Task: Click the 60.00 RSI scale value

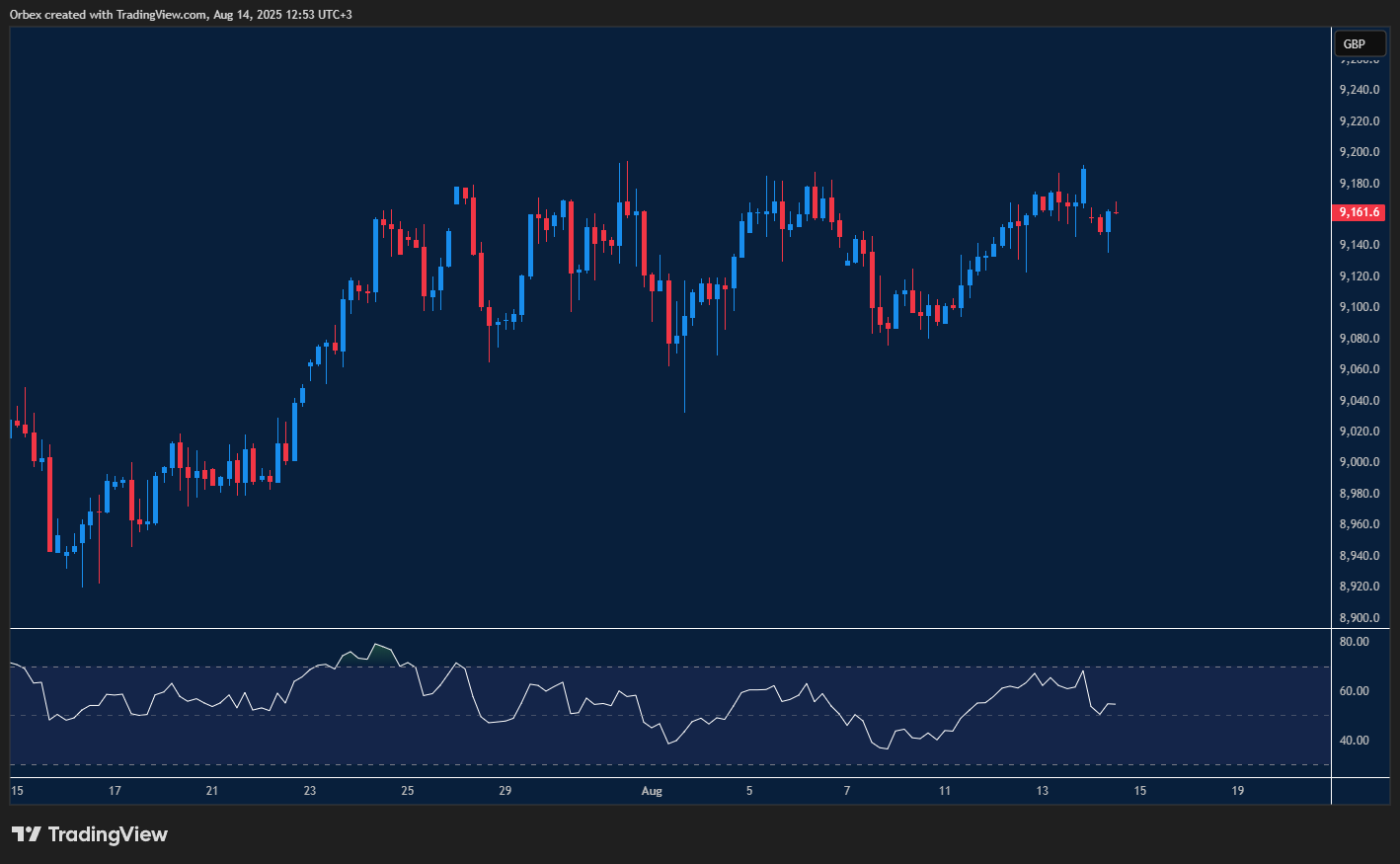Action: click(1353, 691)
